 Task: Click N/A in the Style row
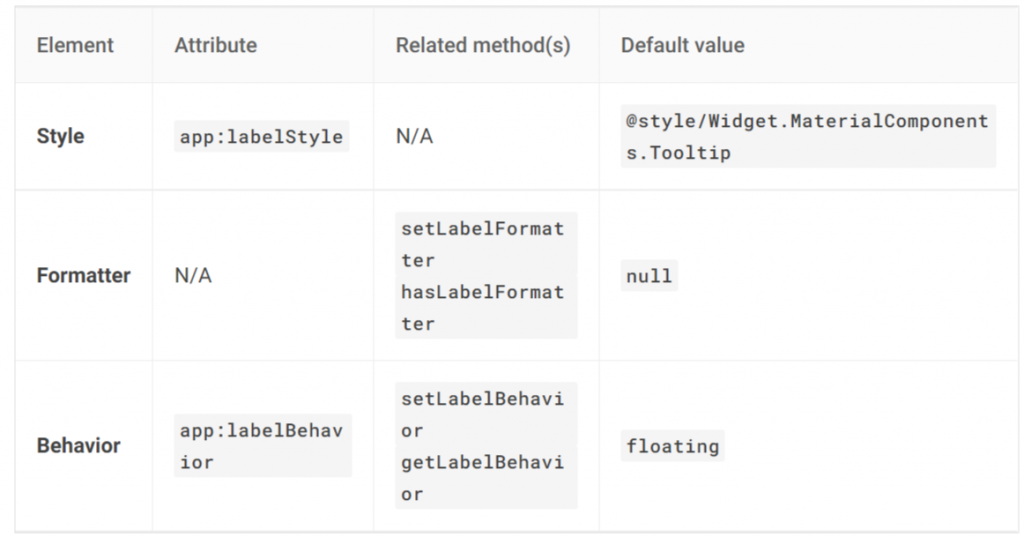tap(414, 136)
